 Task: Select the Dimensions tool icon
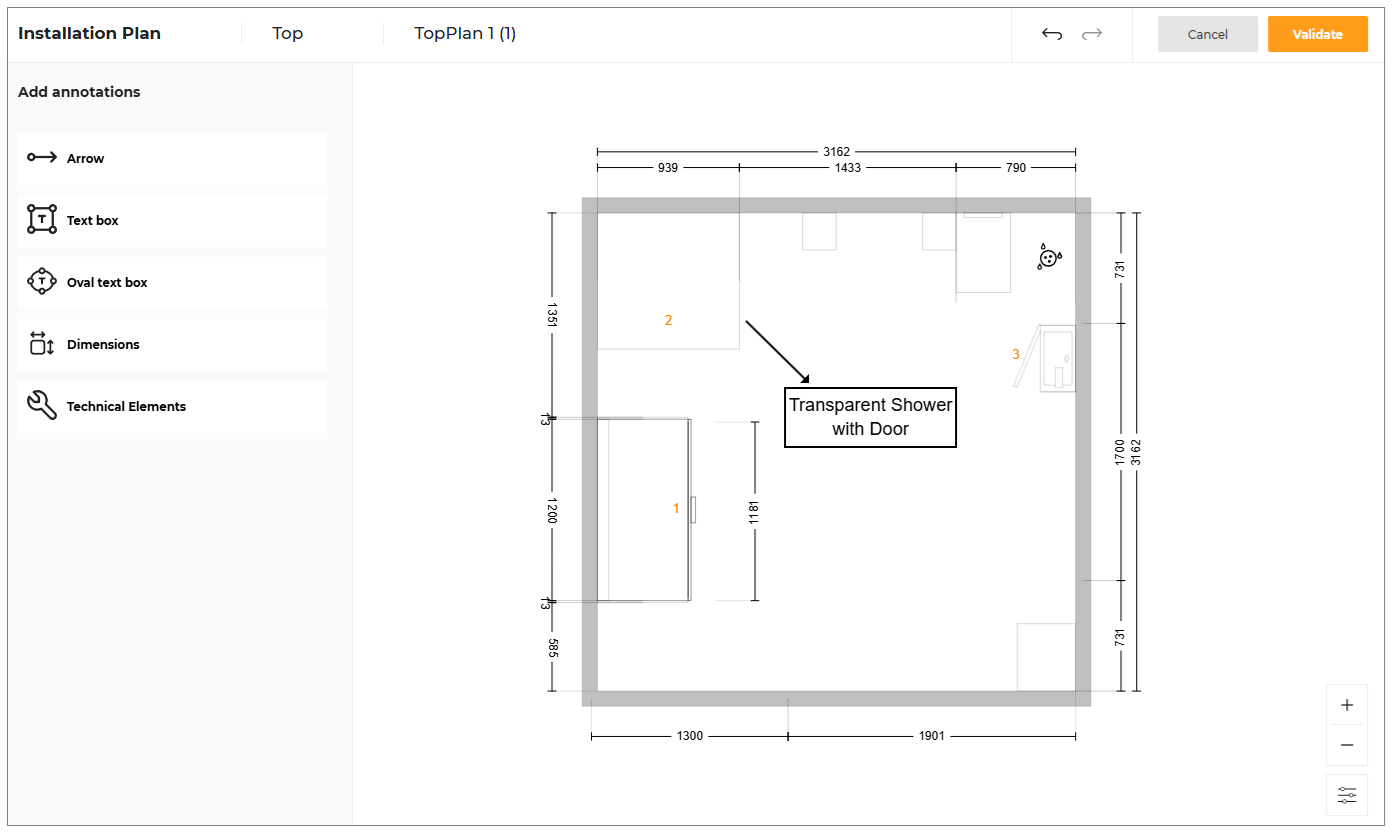pos(41,344)
